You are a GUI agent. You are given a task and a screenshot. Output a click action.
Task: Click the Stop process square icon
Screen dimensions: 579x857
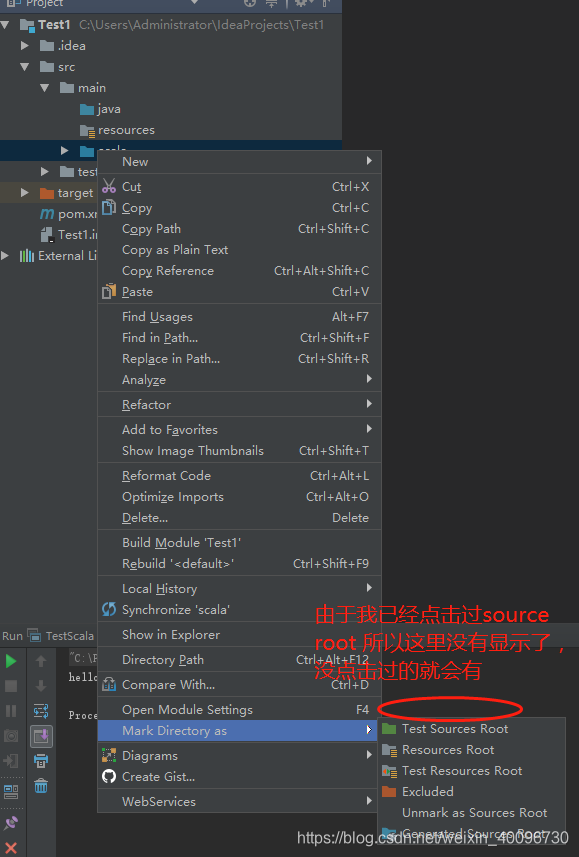tap(11, 686)
